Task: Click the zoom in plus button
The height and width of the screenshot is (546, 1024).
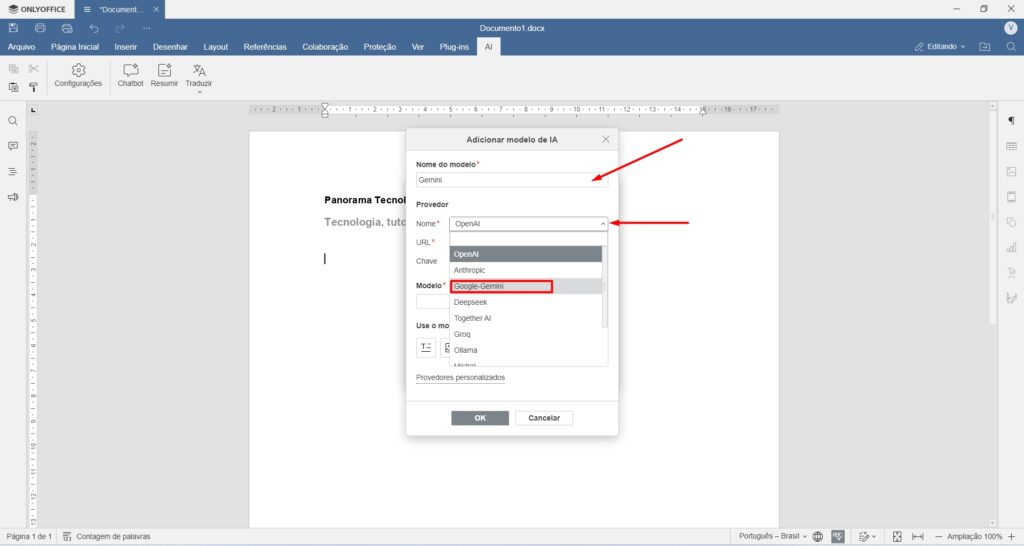Action: point(1012,536)
